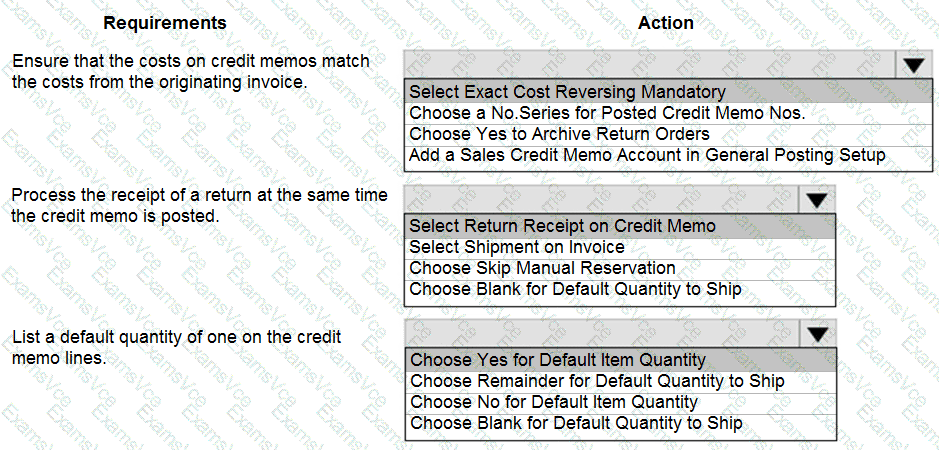This screenshot has height=450, width=939.
Task: Expand the first Action dropdown arrow
Action: tap(913, 65)
